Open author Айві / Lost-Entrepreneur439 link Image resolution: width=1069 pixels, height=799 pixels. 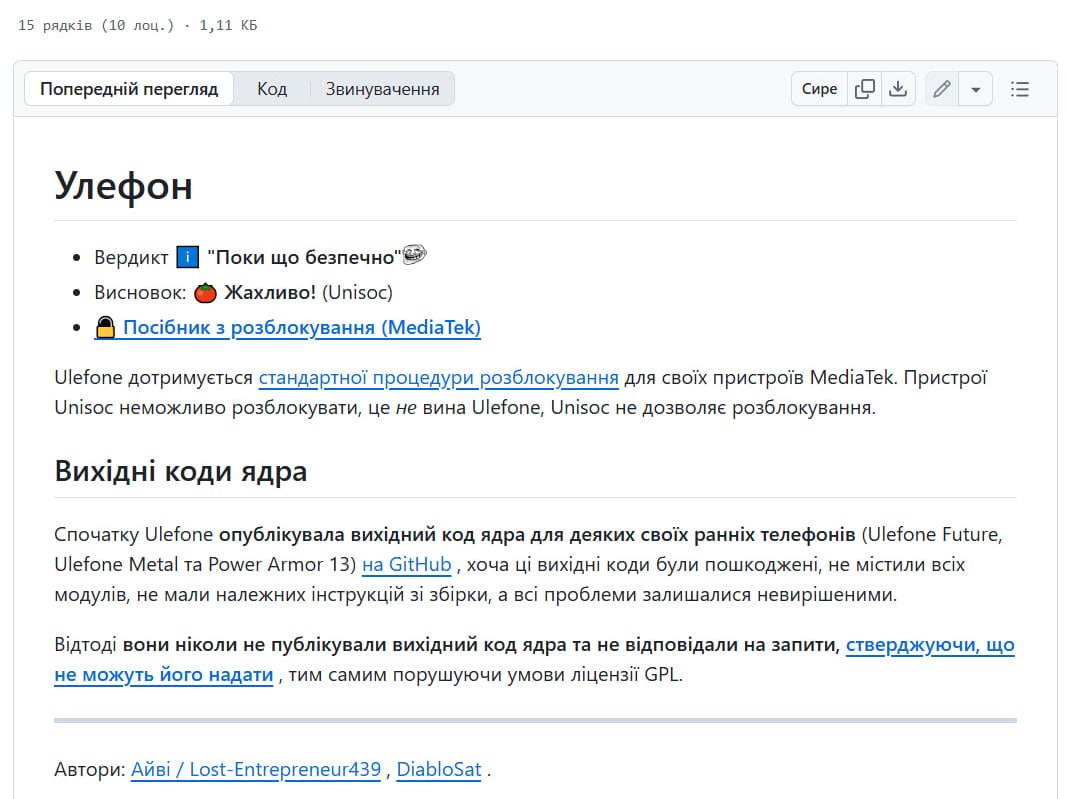point(256,770)
